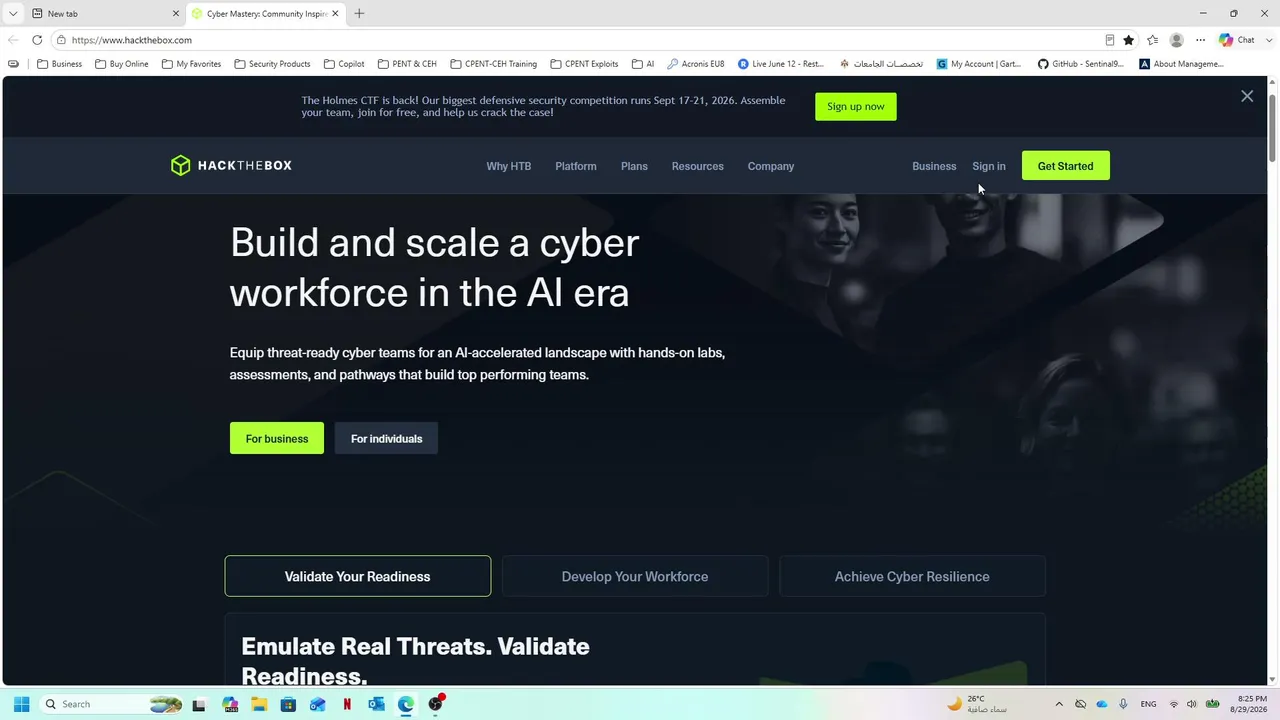Click the site info lock icon
Viewport: 1280px width, 720px height.
click(61, 40)
